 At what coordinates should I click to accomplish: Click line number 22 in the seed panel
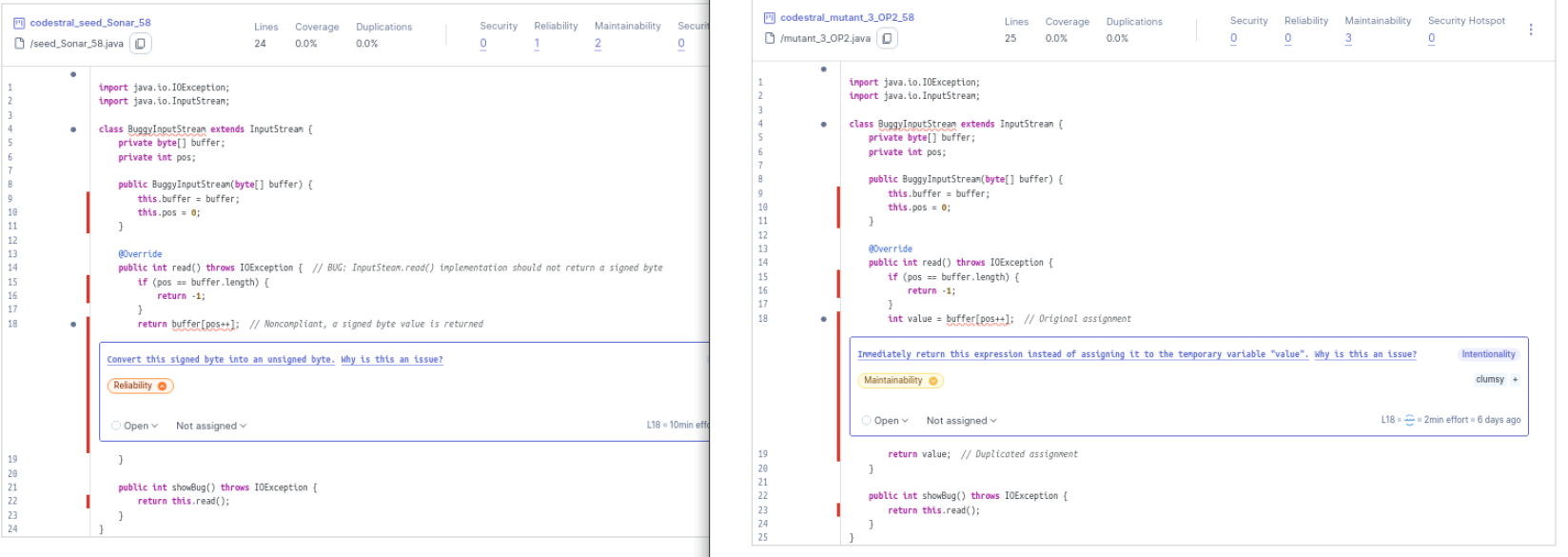coord(12,501)
